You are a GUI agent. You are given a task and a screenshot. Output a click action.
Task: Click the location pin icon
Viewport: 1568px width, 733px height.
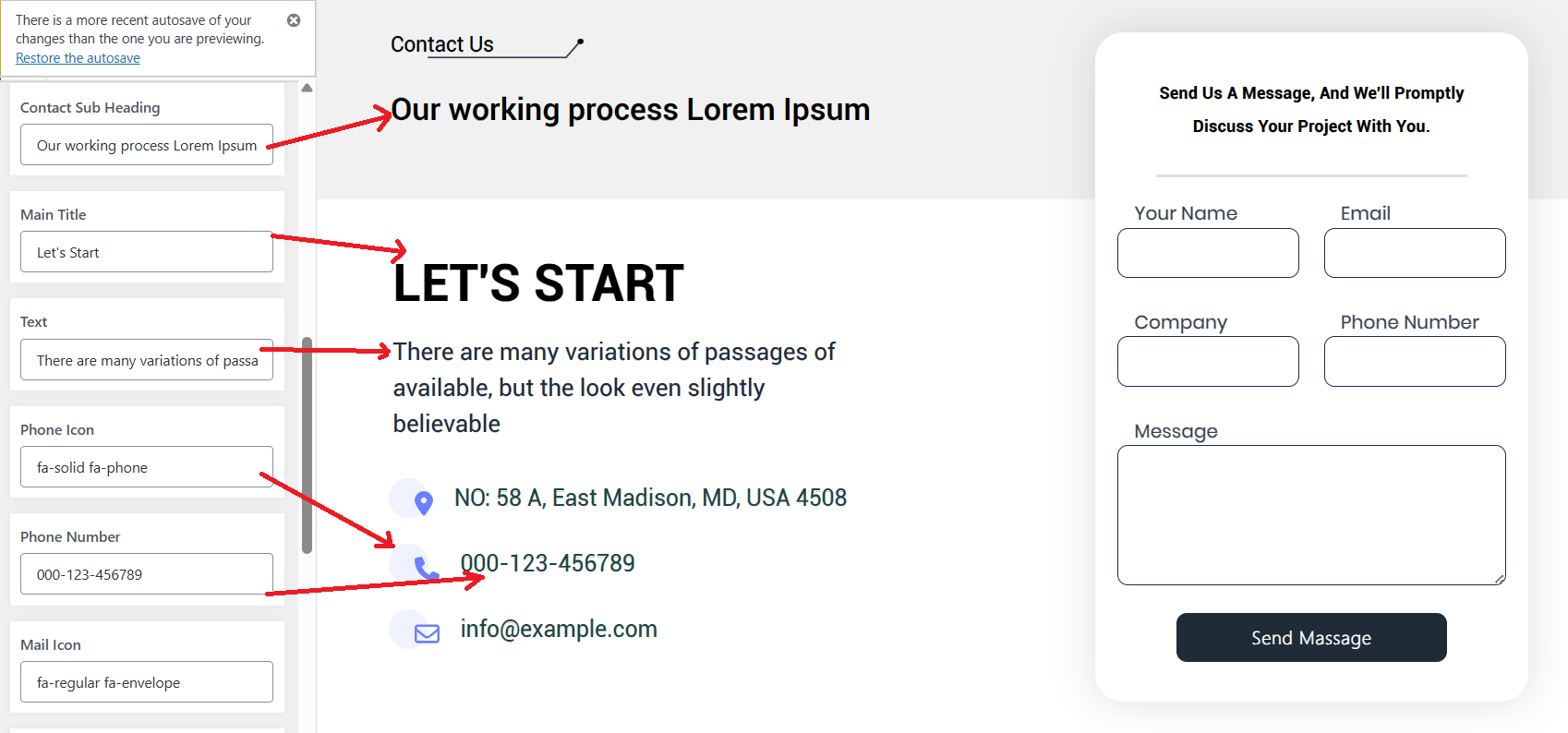click(424, 502)
